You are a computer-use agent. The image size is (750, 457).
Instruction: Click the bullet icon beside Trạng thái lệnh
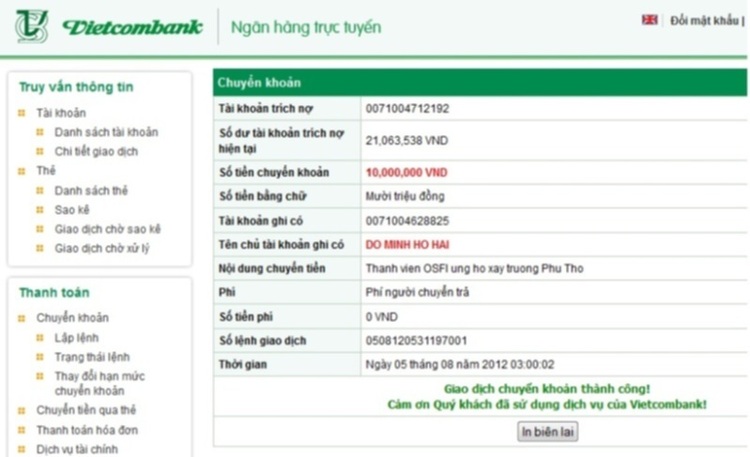(x=40, y=357)
